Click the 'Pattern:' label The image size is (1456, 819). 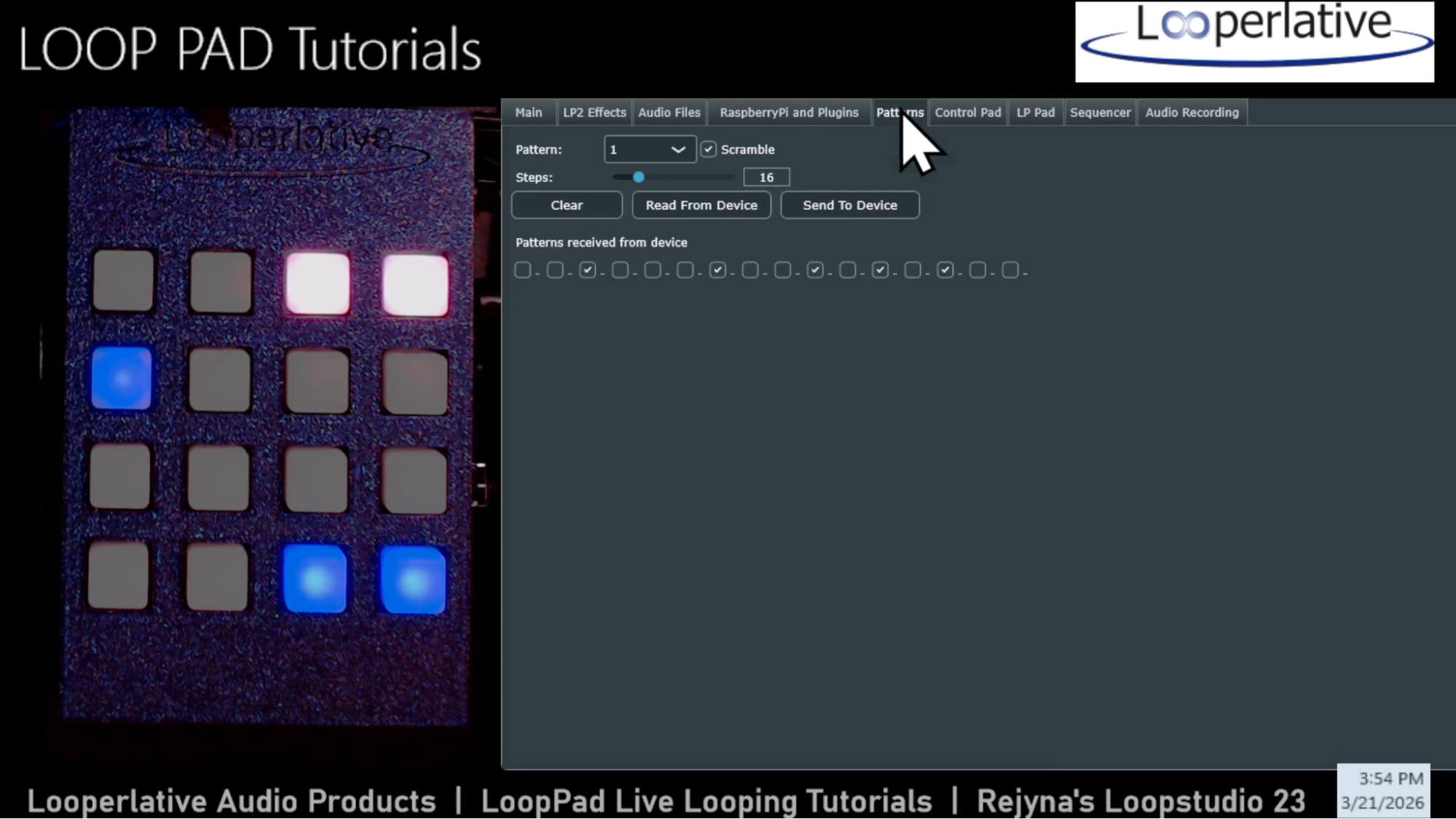point(539,150)
